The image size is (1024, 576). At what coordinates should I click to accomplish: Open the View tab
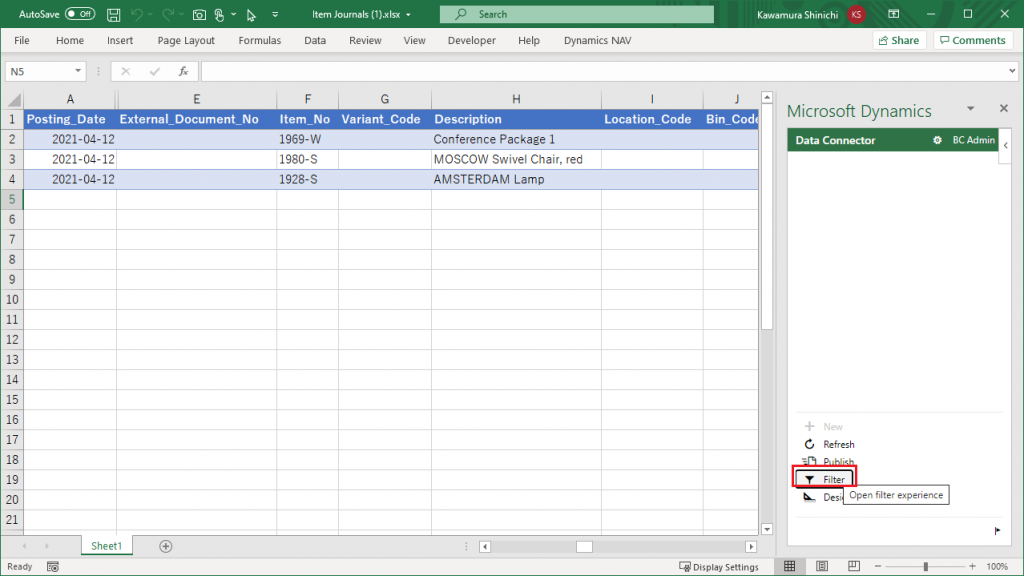(415, 40)
